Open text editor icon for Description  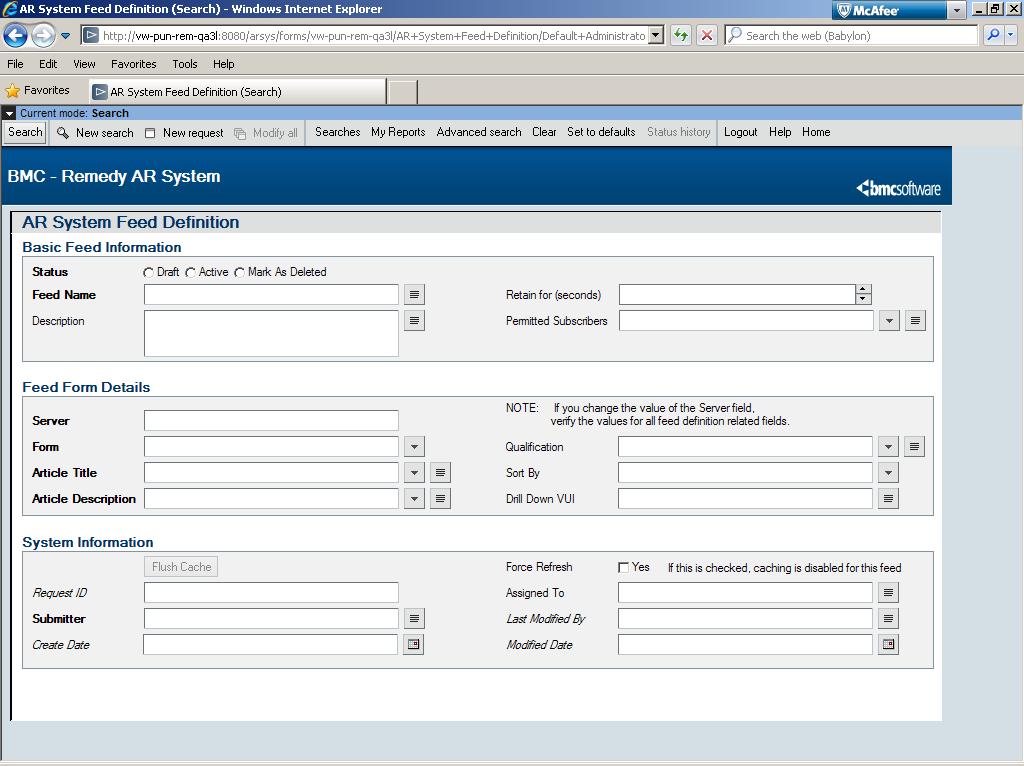click(414, 321)
